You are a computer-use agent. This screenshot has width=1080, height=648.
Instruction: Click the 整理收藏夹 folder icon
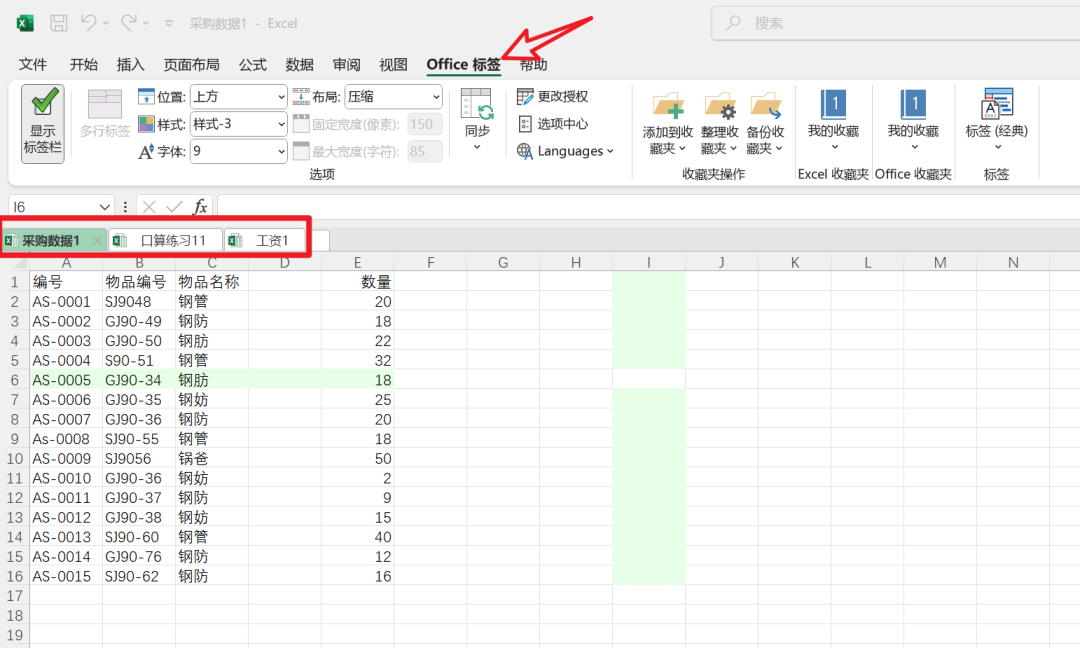point(720,105)
